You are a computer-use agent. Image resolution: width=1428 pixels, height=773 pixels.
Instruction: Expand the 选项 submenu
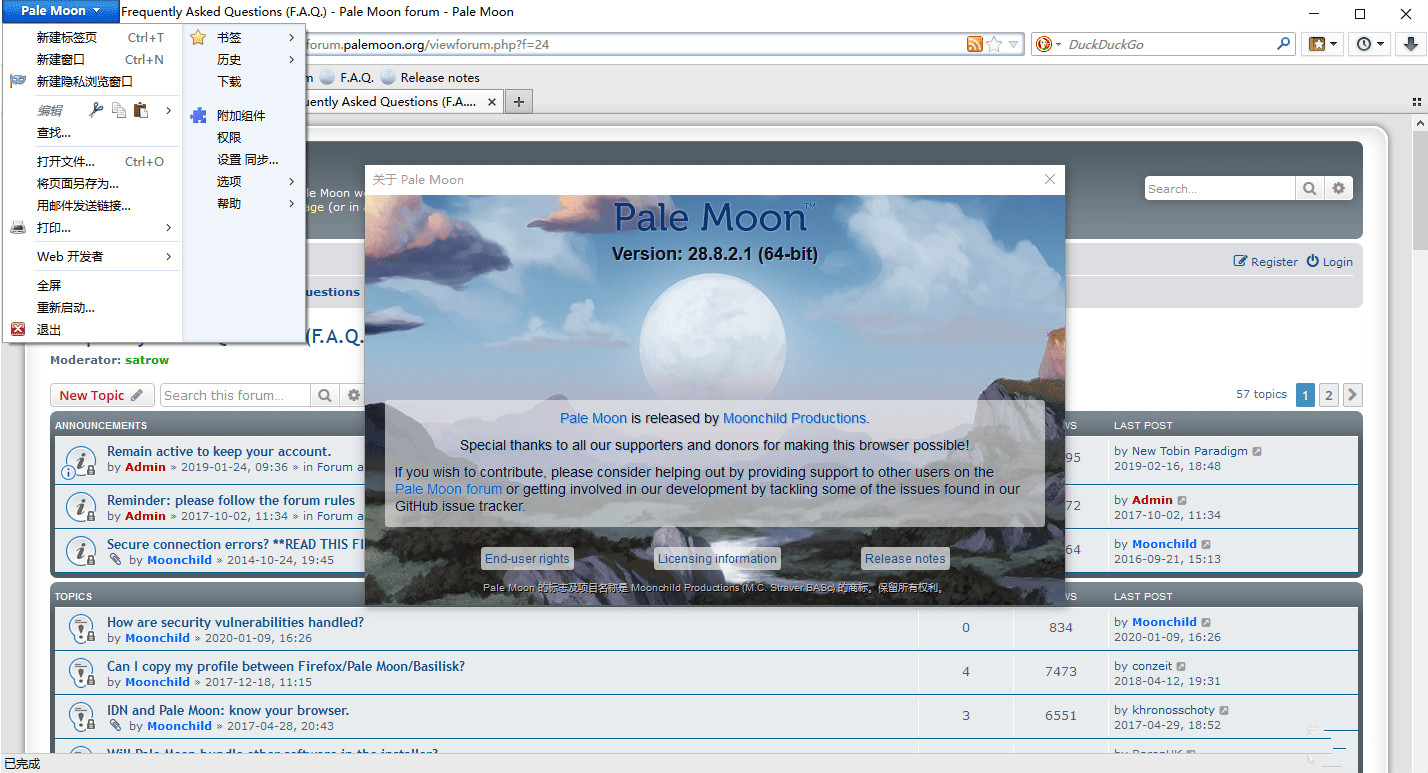pyautogui.click(x=244, y=181)
